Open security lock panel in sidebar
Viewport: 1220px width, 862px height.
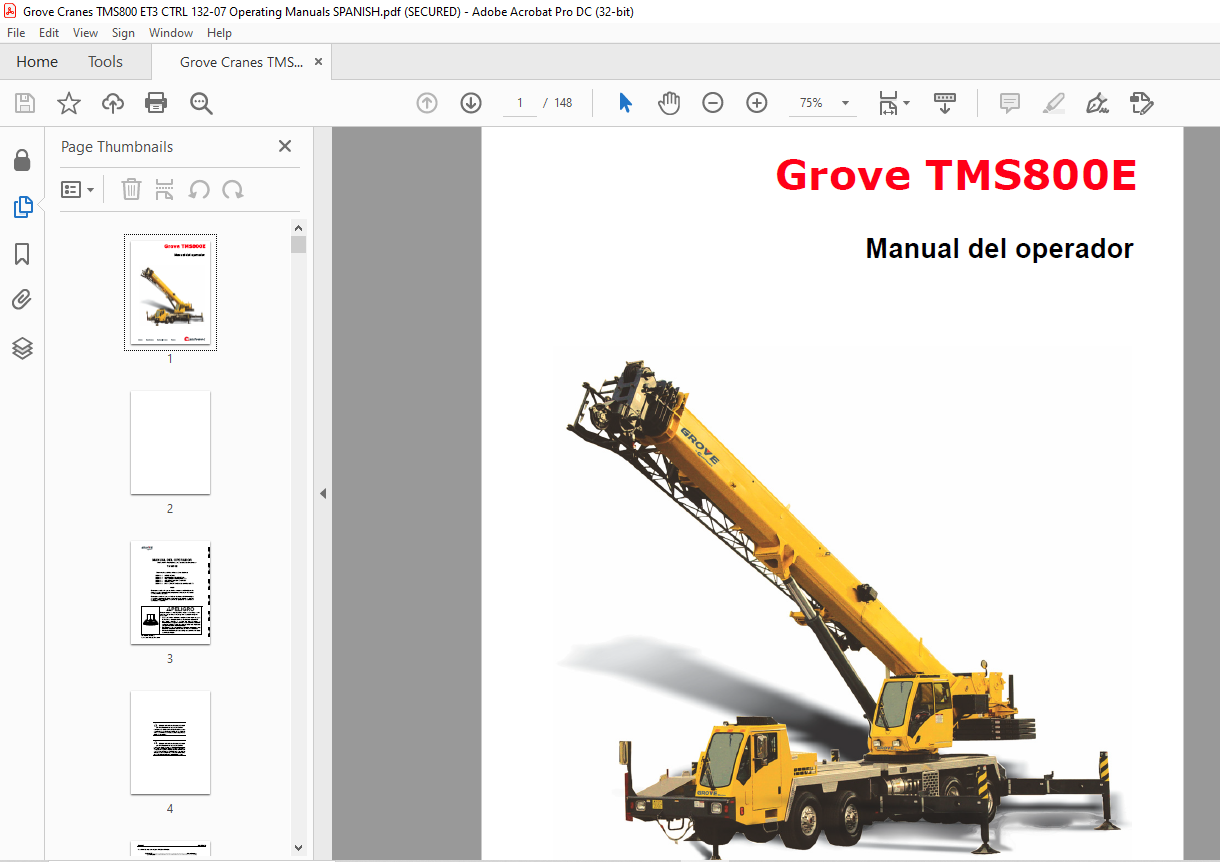point(22,160)
